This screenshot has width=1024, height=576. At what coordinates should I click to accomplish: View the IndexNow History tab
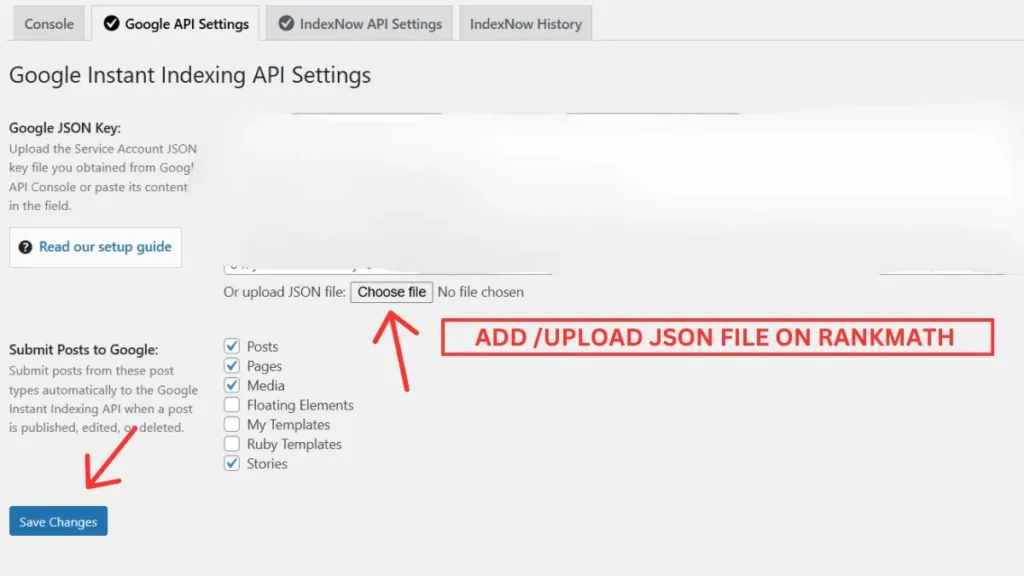[x=526, y=24]
